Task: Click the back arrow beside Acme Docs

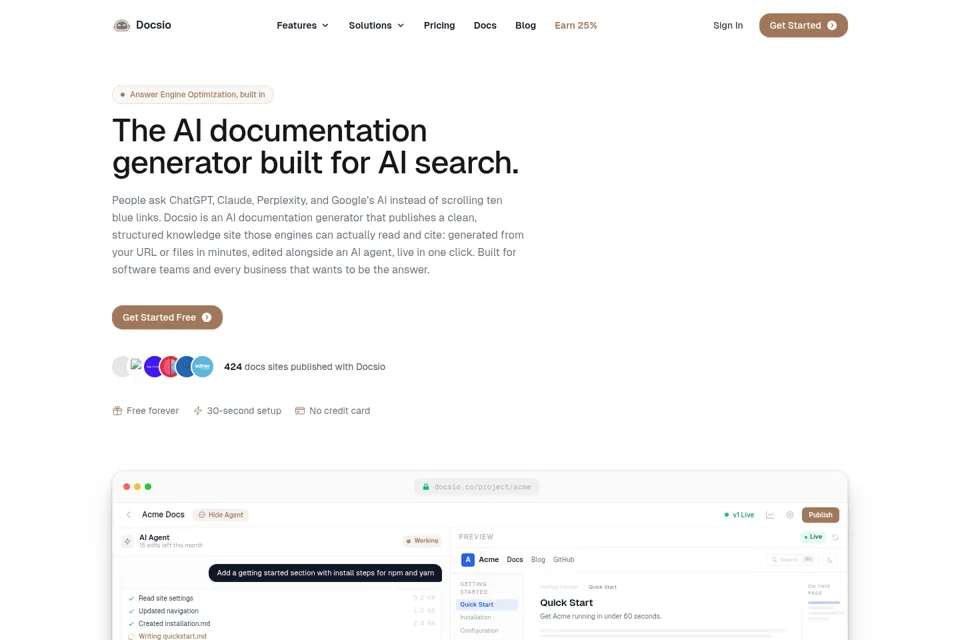Action: coord(129,515)
